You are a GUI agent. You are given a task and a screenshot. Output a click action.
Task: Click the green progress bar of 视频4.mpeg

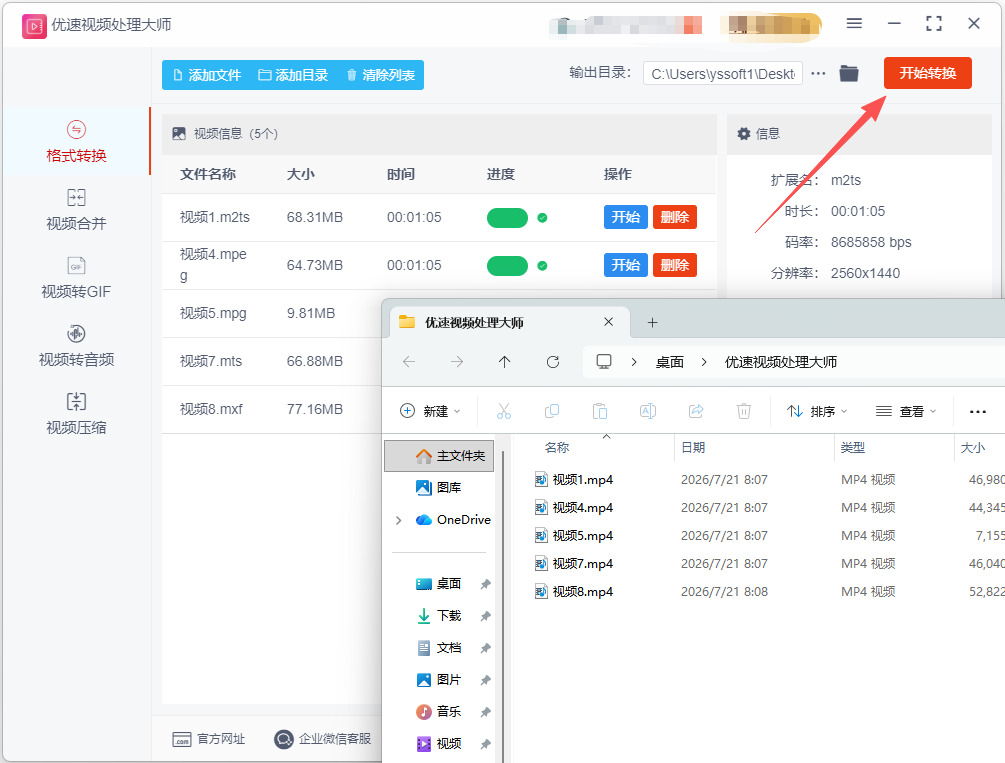tap(507, 265)
